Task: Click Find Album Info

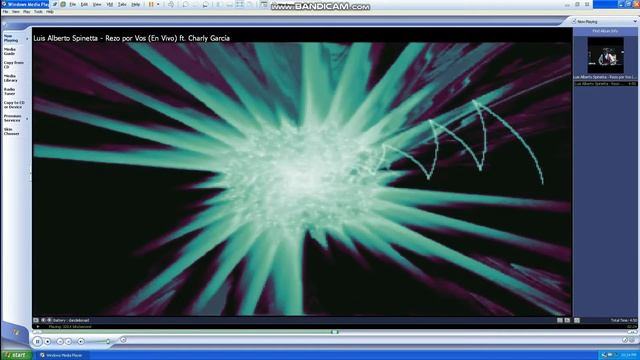Action: [x=605, y=31]
